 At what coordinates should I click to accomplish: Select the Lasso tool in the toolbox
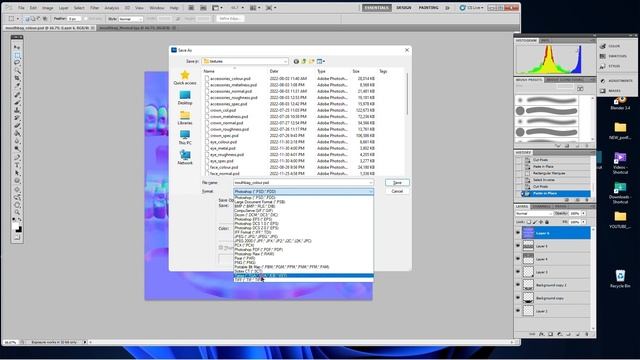tap(17, 63)
